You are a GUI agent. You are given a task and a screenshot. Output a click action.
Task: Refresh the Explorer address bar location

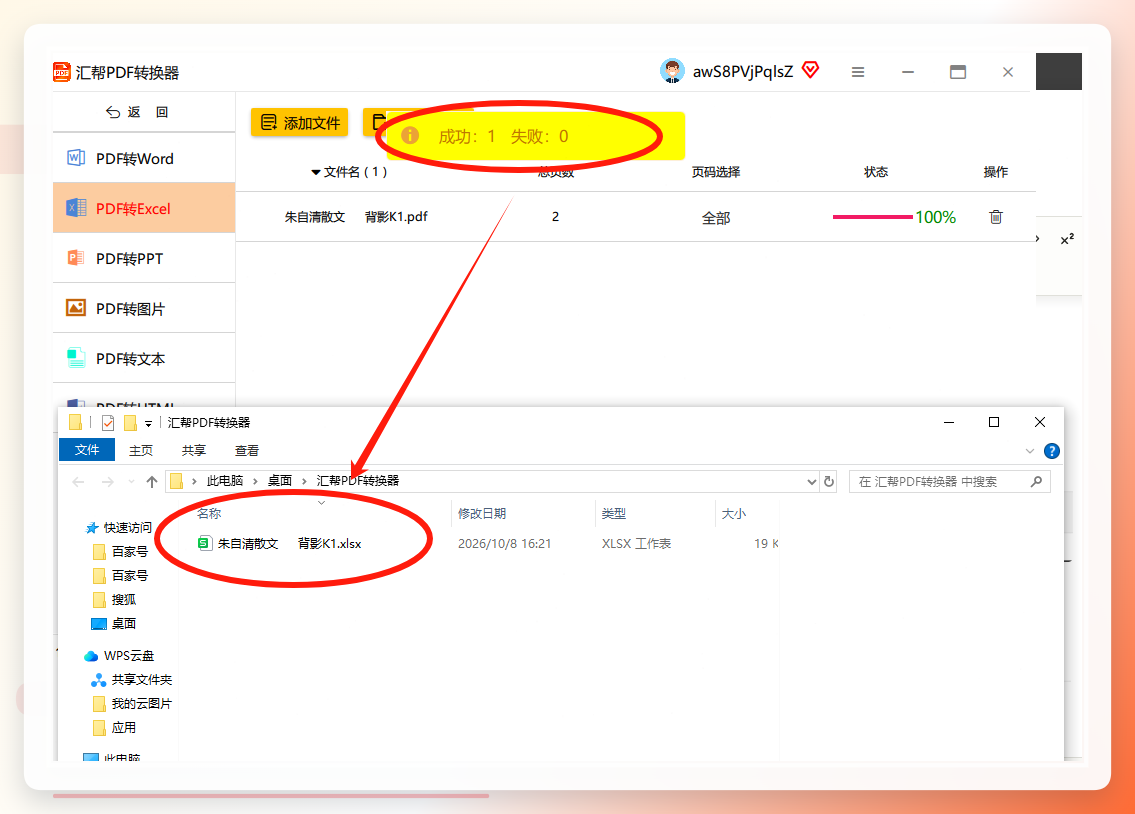830,481
